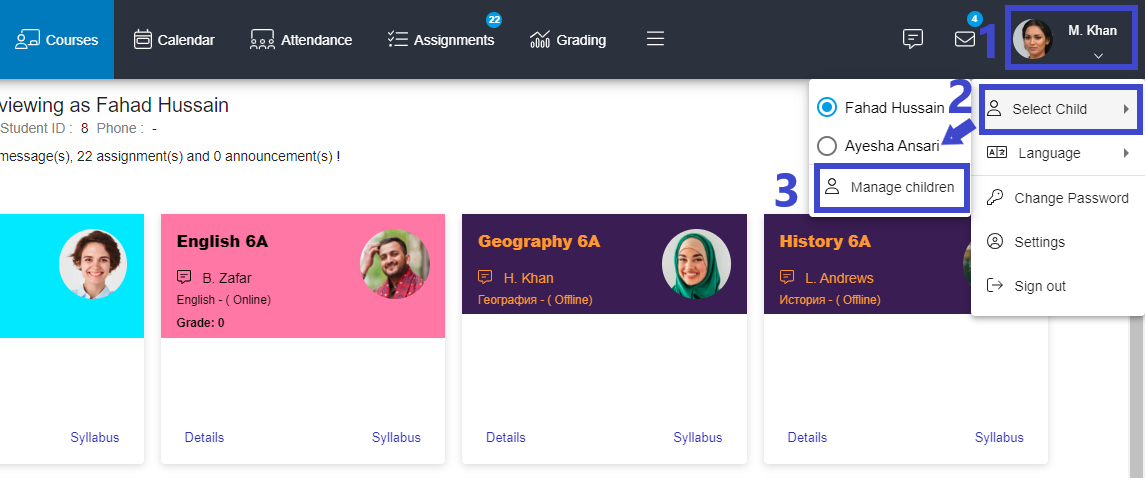The width and height of the screenshot is (1145, 478).
Task: Click B. Zafar teacher photo
Action: (395, 264)
